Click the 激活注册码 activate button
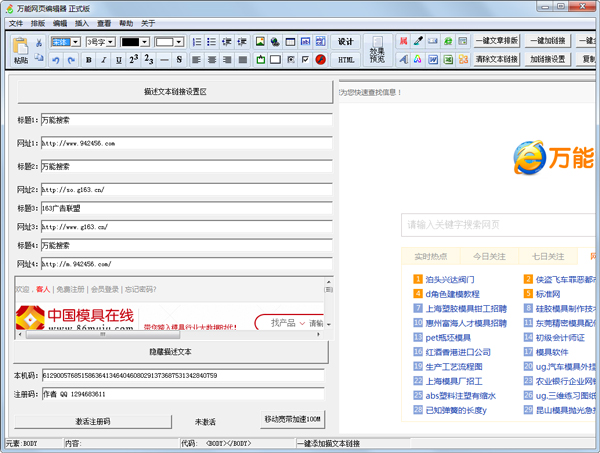 pyautogui.click(x=93, y=422)
